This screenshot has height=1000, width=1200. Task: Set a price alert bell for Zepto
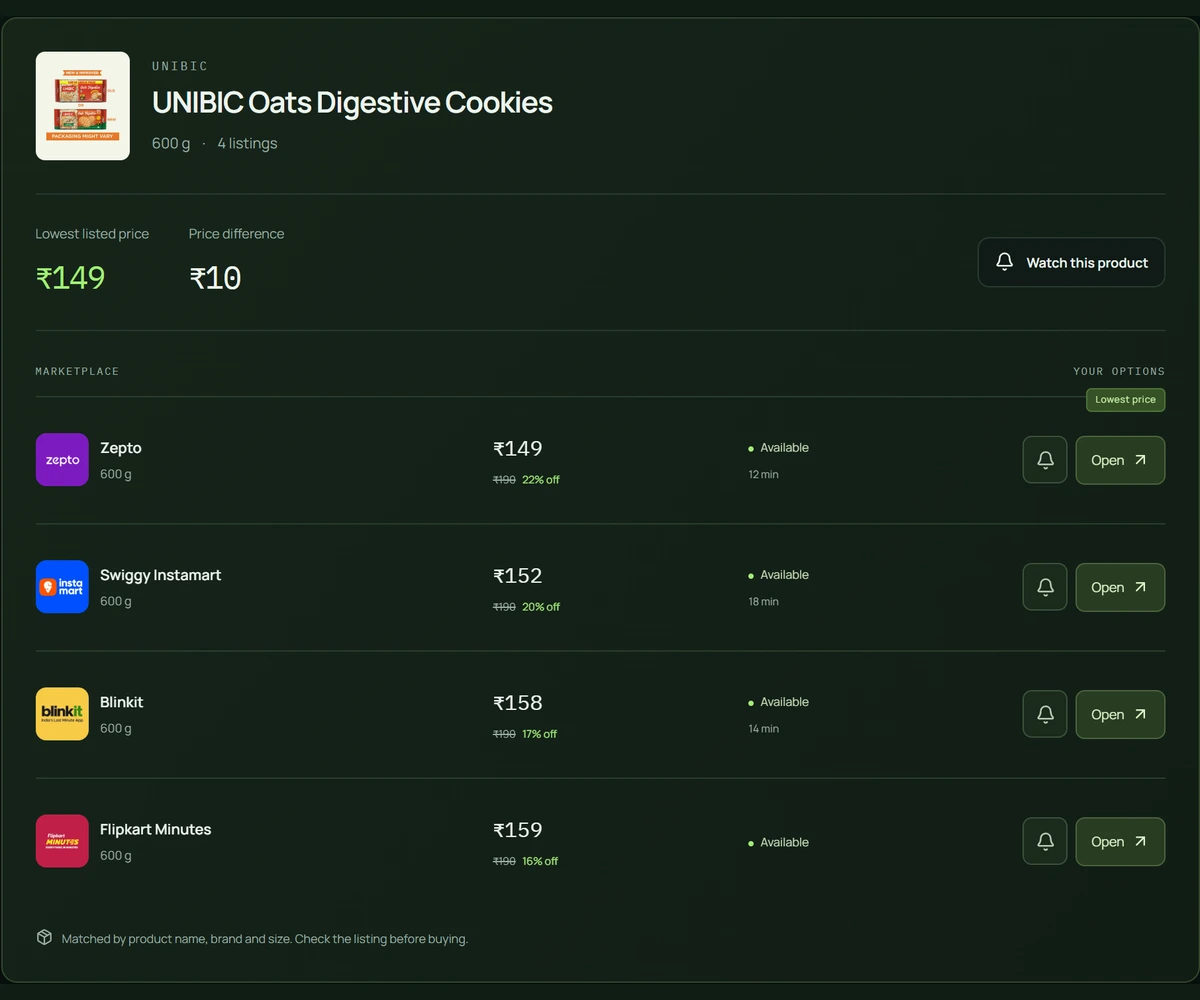pyautogui.click(x=1045, y=460)
